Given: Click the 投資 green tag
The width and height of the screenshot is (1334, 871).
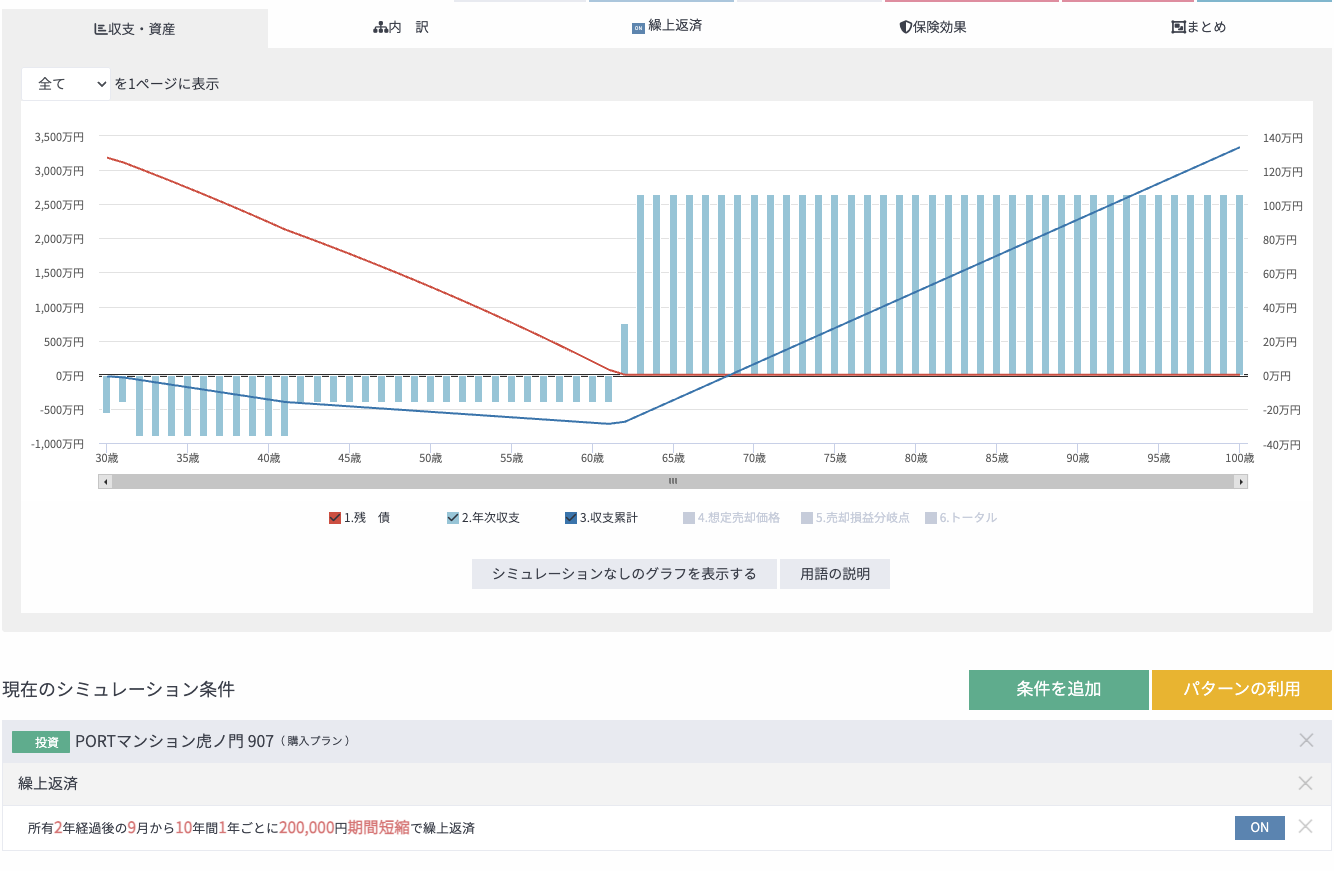Looking at the screenshot, I should (40, 742).
